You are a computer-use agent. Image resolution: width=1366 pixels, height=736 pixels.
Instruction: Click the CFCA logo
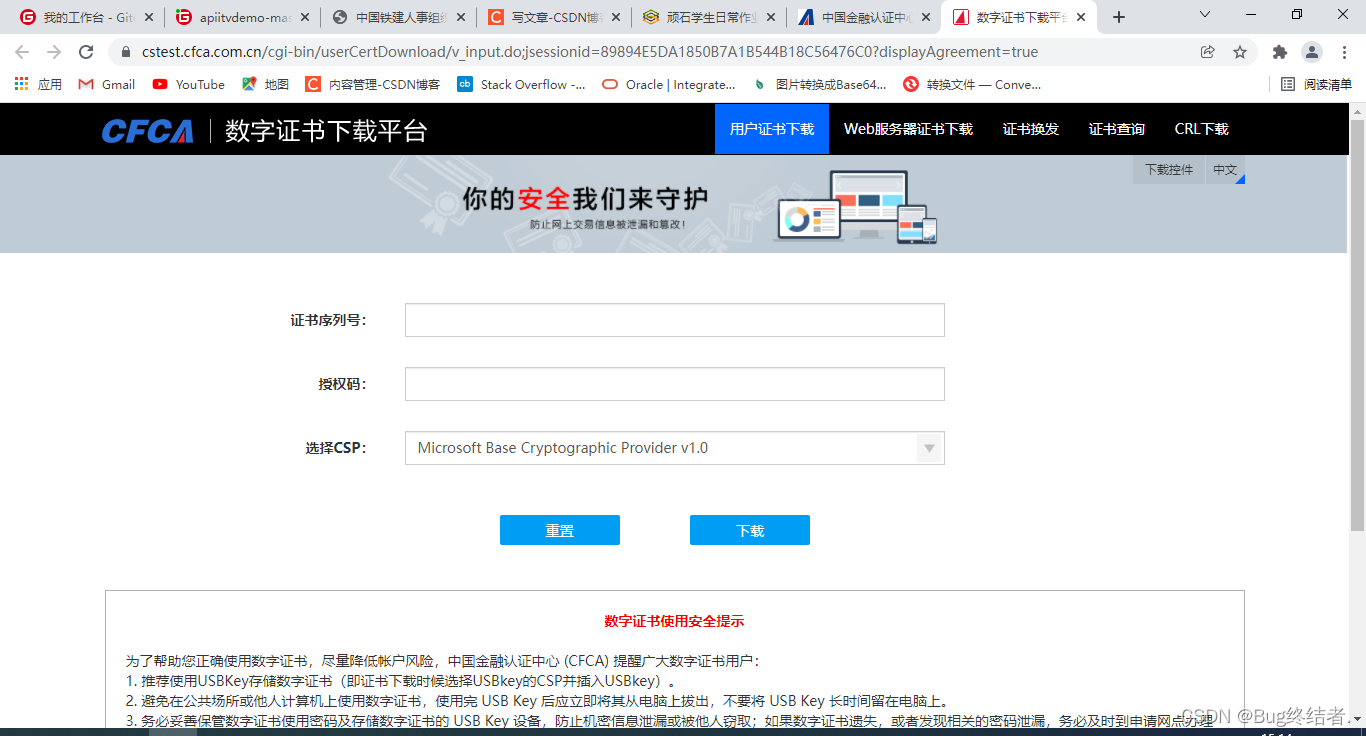tap(147, 130)
